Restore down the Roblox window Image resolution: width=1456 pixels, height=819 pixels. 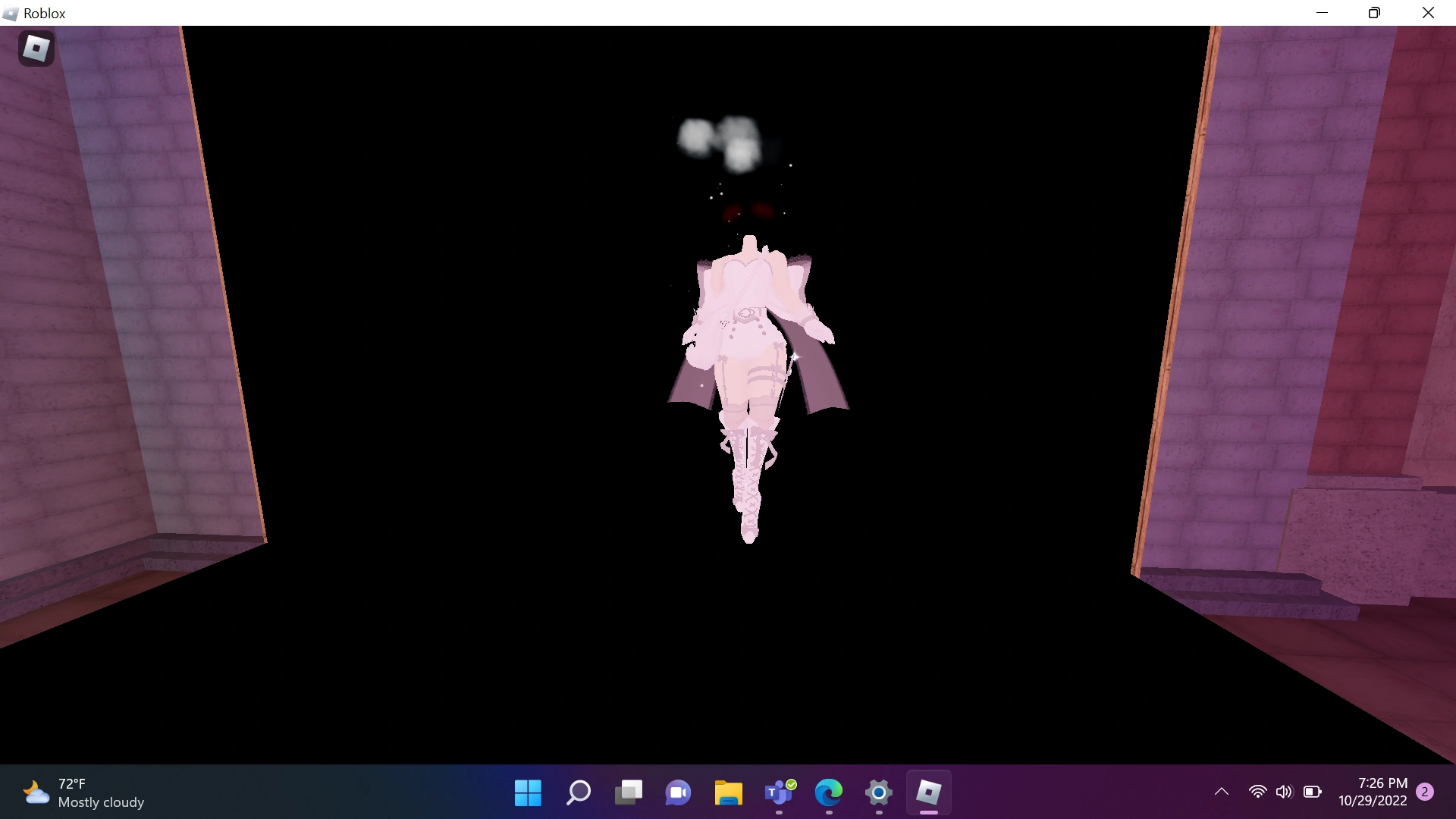click(x=1374, y=13)
